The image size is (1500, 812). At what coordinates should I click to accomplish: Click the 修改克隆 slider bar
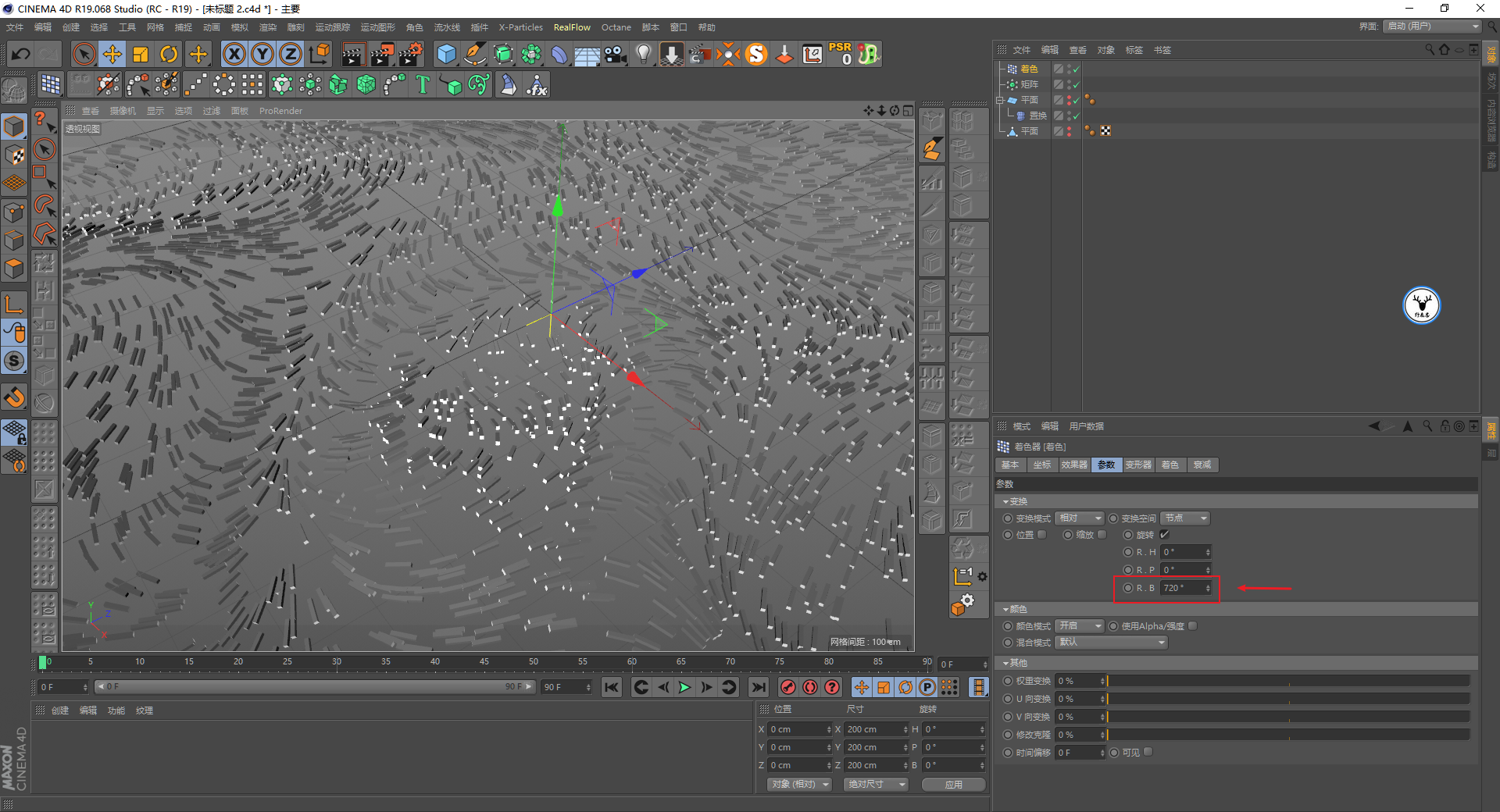pos(1287,735)
